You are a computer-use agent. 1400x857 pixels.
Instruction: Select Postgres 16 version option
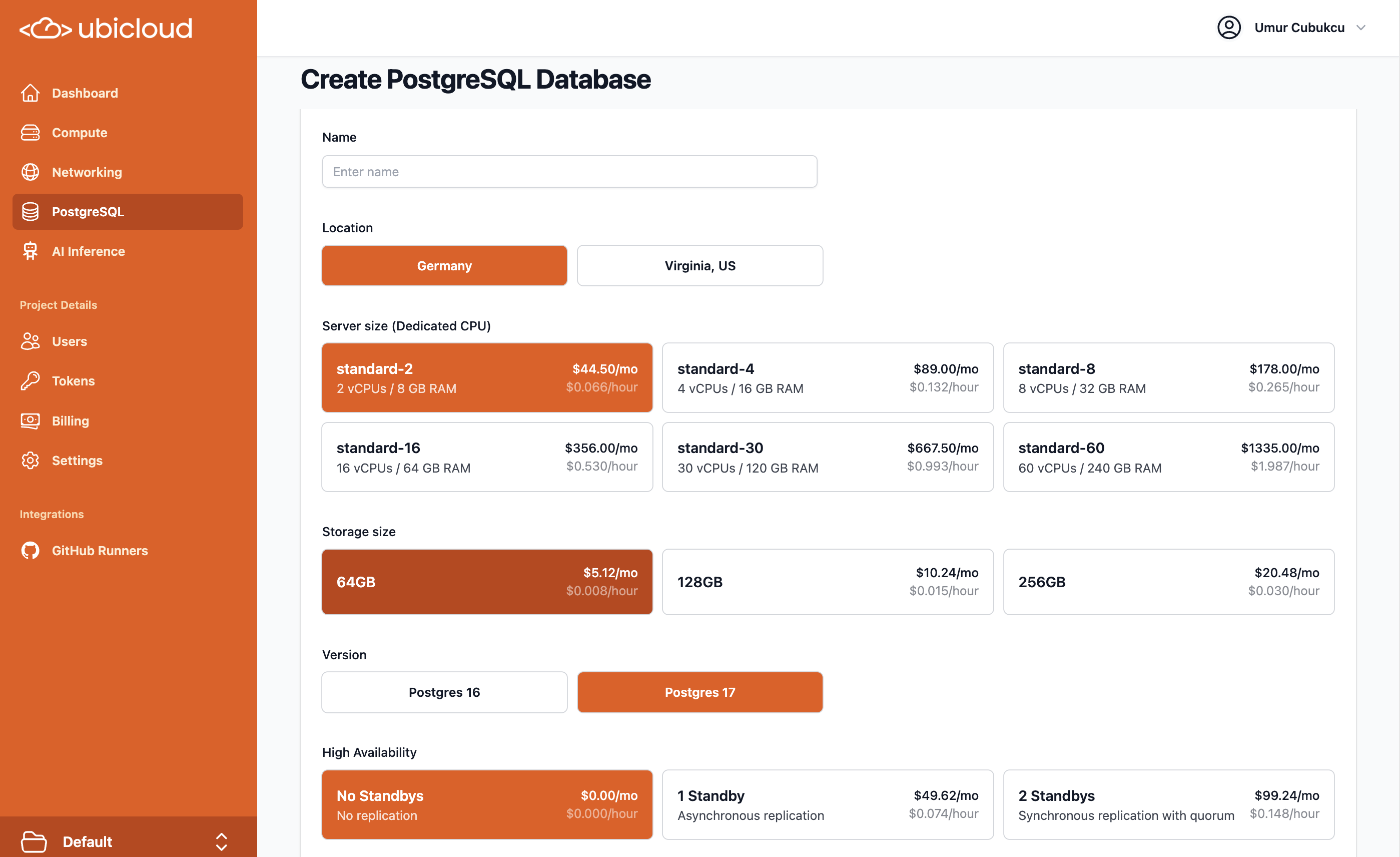(444, 692)
